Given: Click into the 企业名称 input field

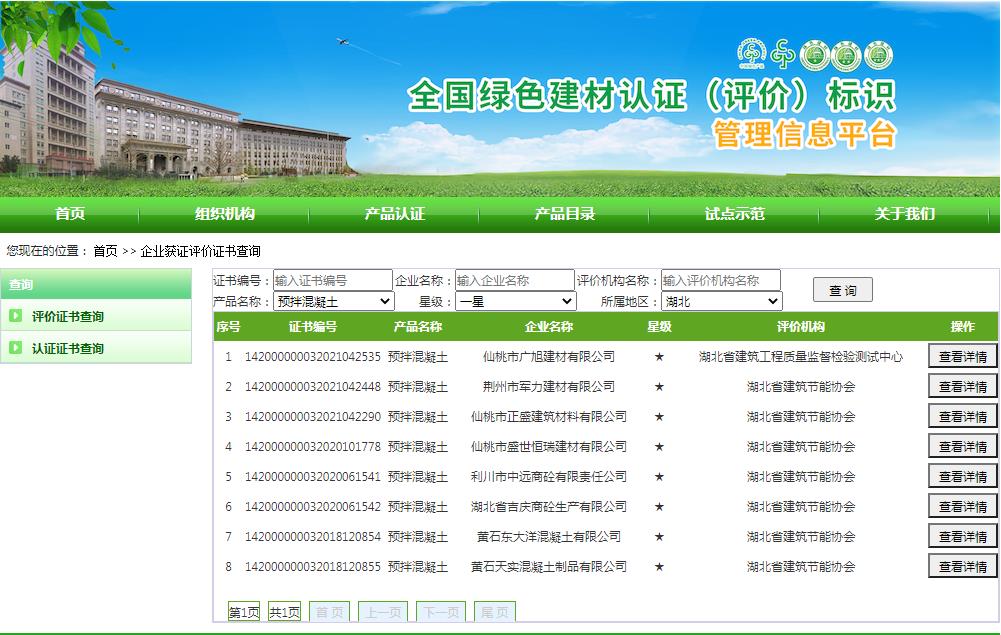Looking at the screenshot, I should click(515, 281).
